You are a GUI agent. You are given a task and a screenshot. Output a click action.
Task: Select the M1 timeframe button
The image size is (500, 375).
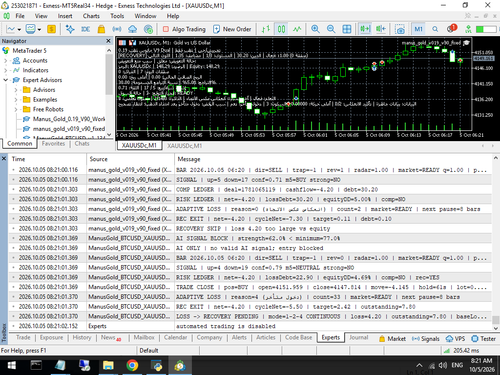click(x=419, y=29)
